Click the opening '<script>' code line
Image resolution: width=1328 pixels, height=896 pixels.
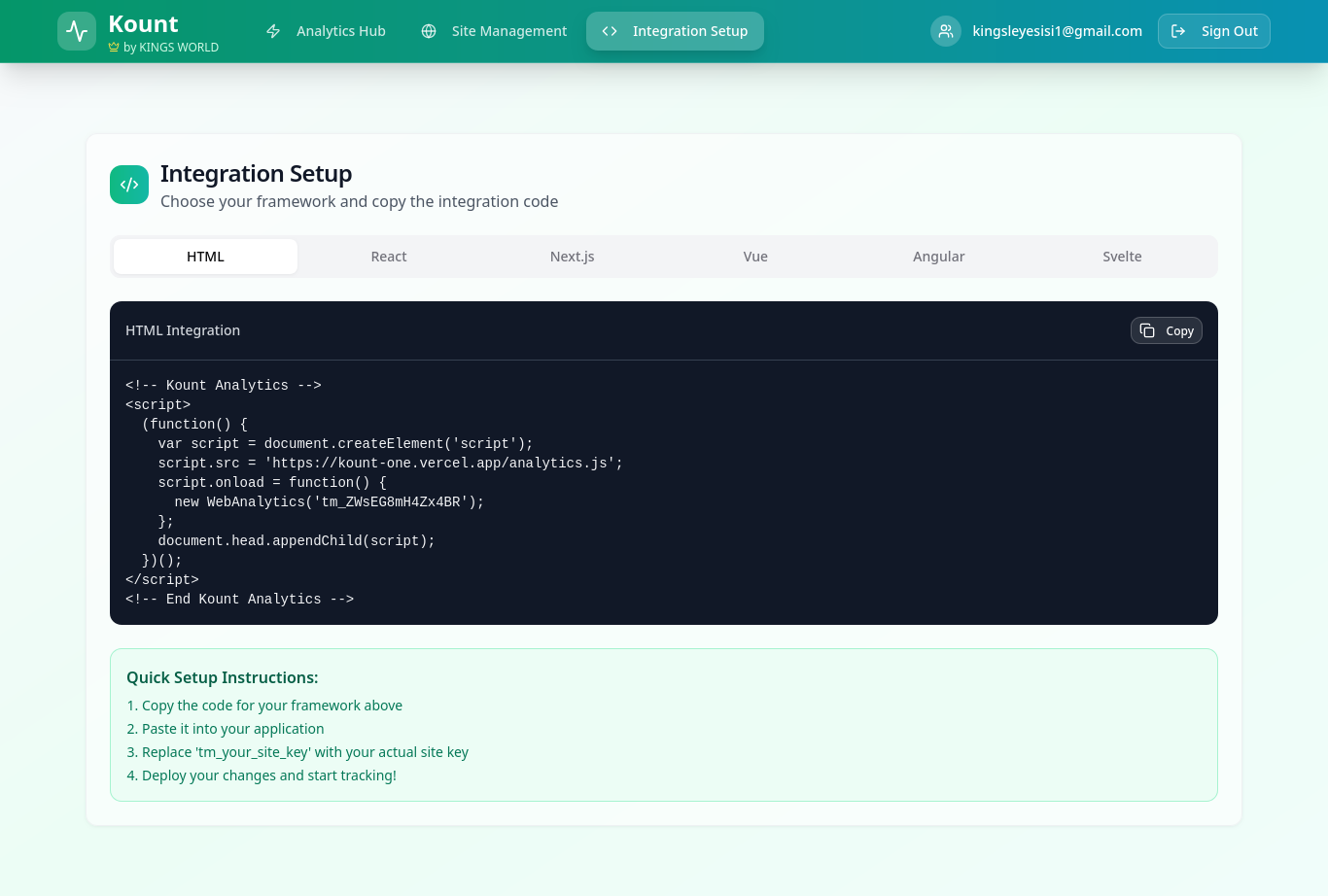click(158, 404)
